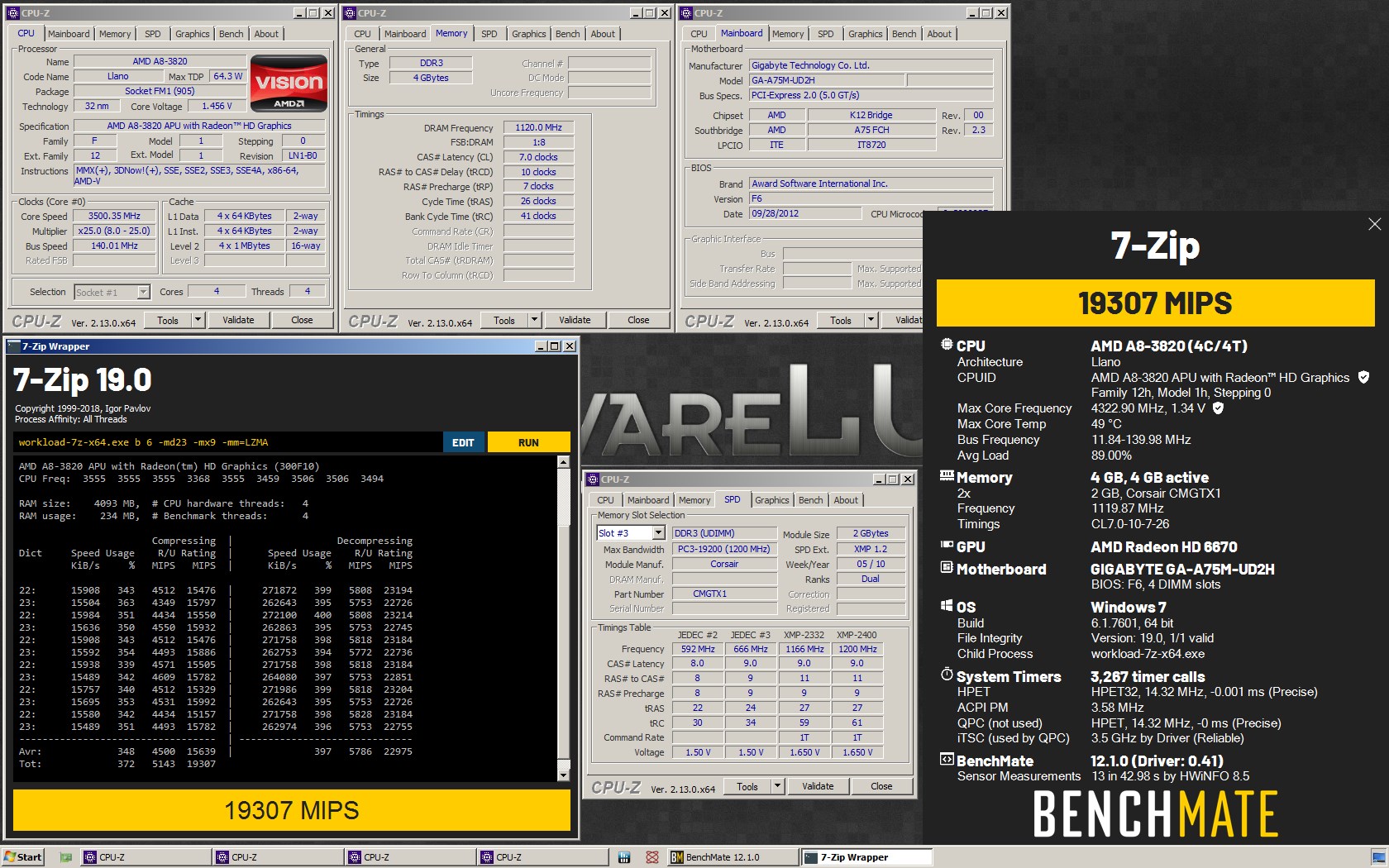Click the Motherboard section icon in BenchMate panel
1389x868 pixels.
[947, 568]
